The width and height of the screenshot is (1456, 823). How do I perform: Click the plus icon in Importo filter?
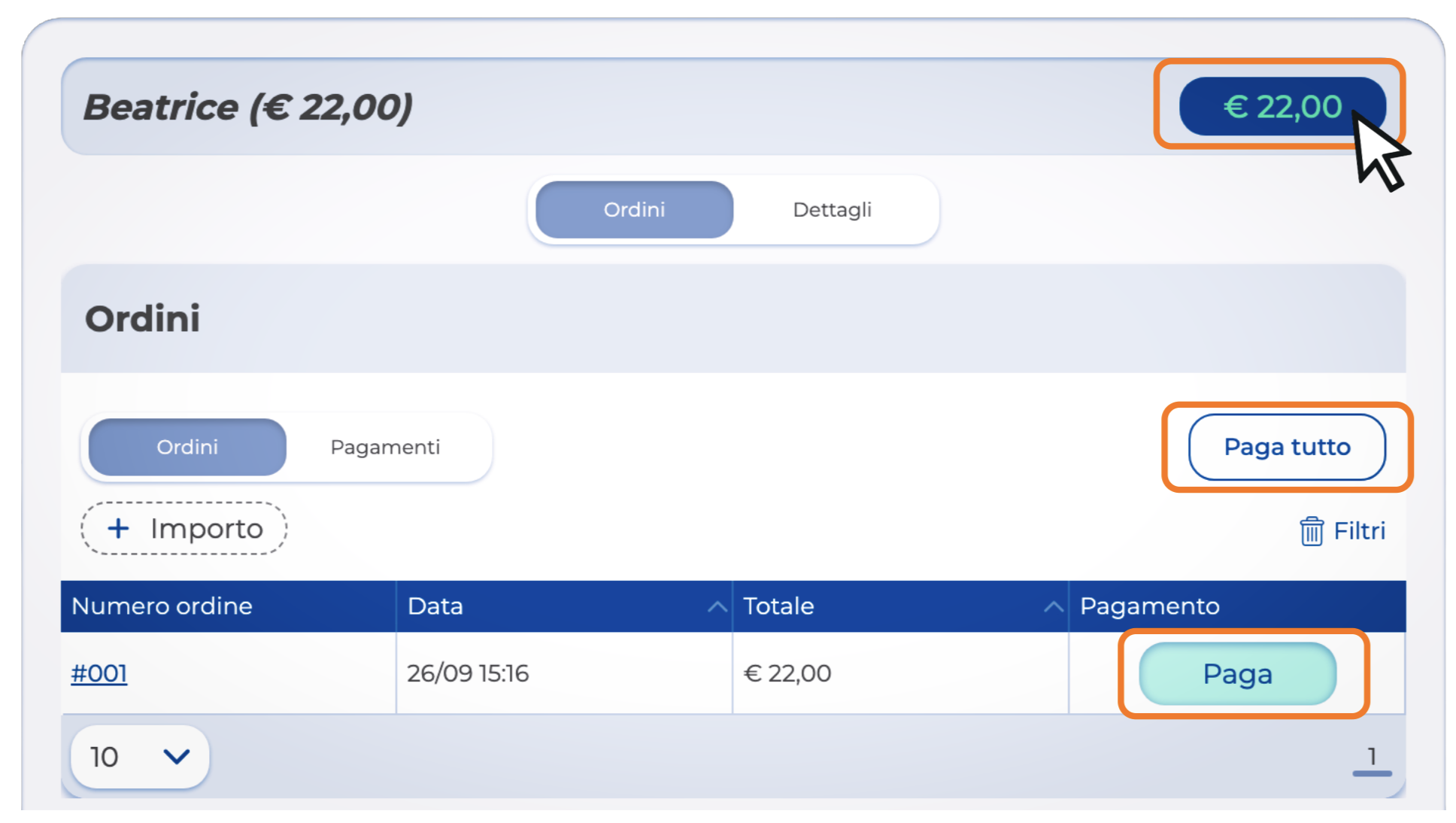(x=118, y=529)
